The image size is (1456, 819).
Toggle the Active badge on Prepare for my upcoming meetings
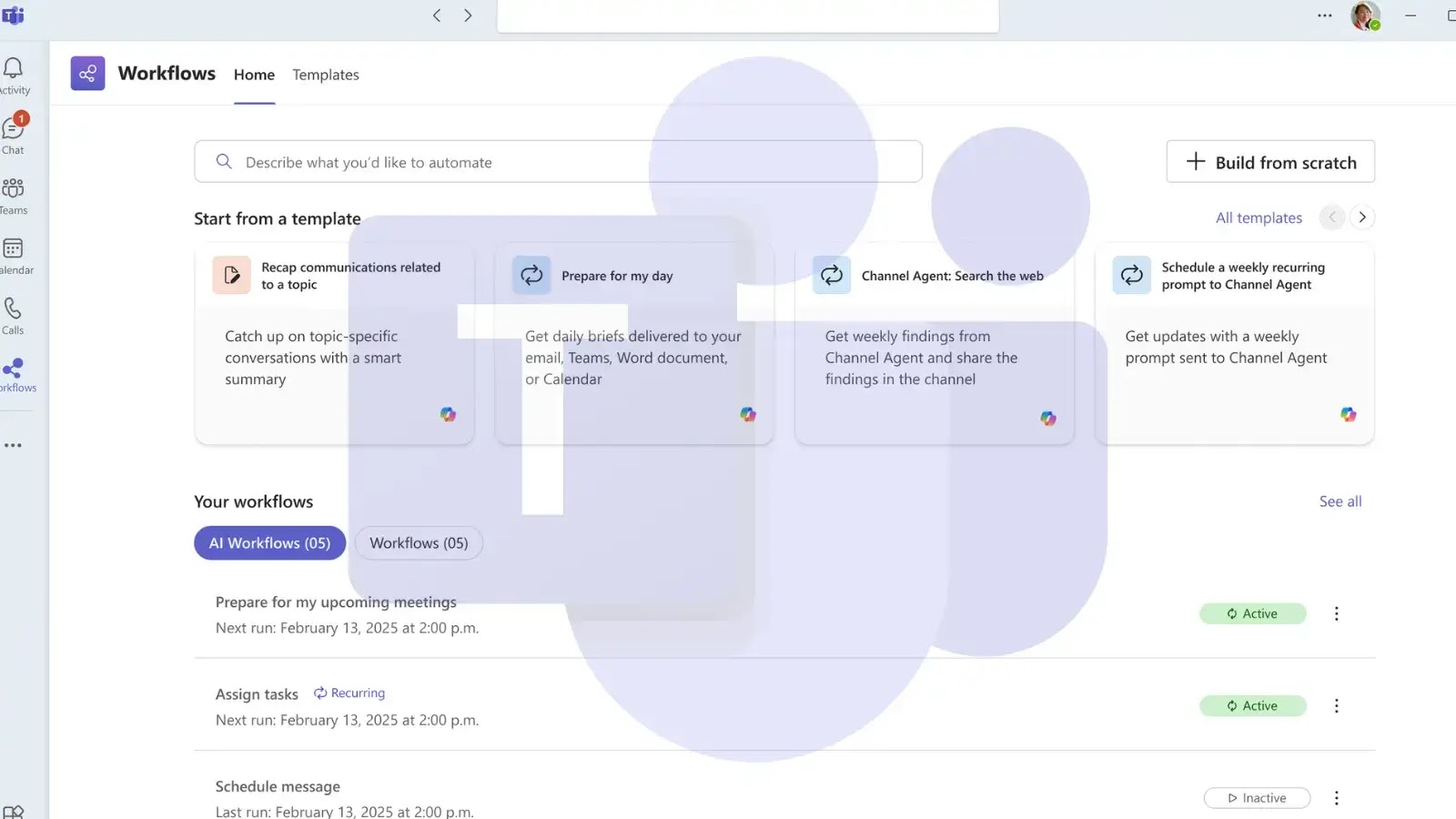click(x=1253, y=613)
